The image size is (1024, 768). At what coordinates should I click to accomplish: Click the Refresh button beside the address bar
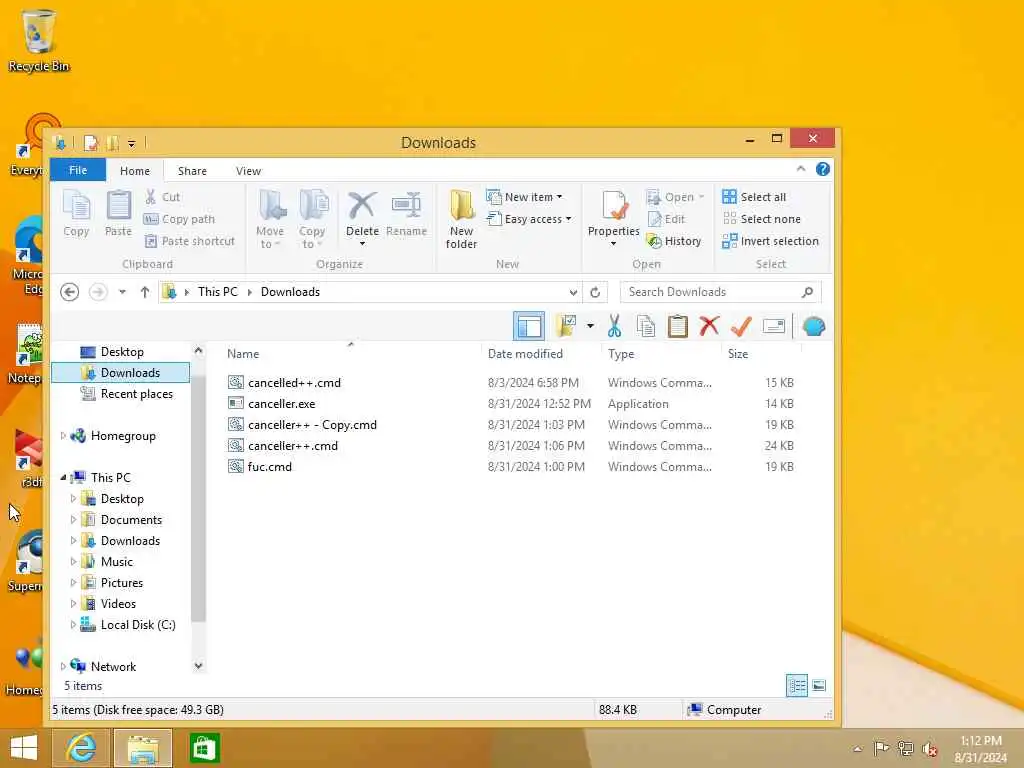[x=595, y=292]
